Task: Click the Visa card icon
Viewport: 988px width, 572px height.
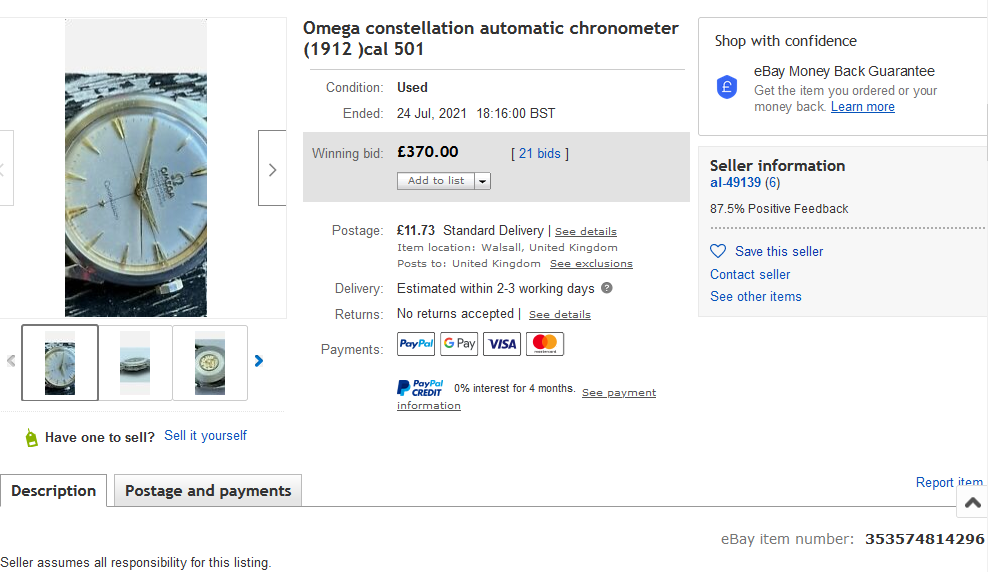Action: click(x=502, y=344)
